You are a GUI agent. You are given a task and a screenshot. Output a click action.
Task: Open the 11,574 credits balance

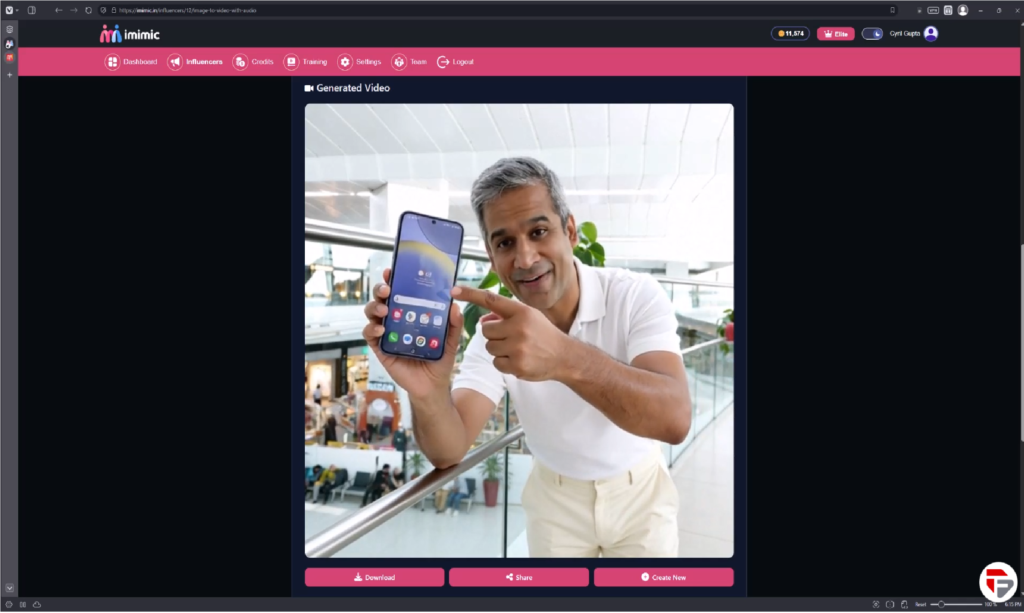pos(790,33)
